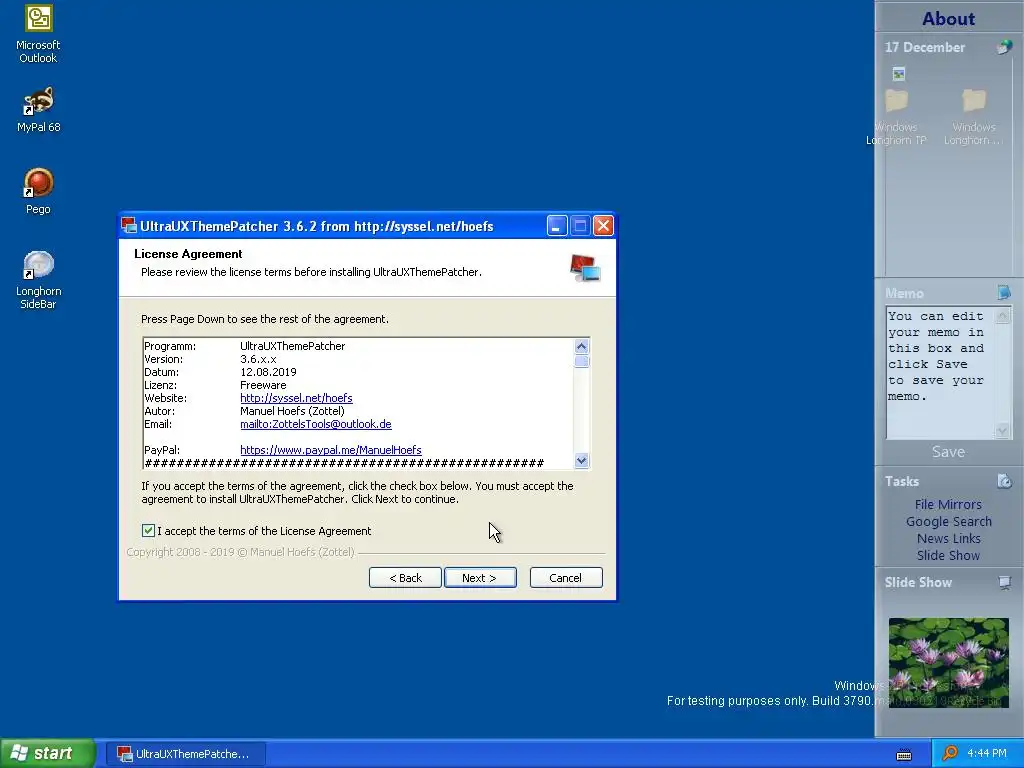Click the date panel icon beside 17 December
The height and width of the screenshot is (768, 1024).
click(1004, 47)
